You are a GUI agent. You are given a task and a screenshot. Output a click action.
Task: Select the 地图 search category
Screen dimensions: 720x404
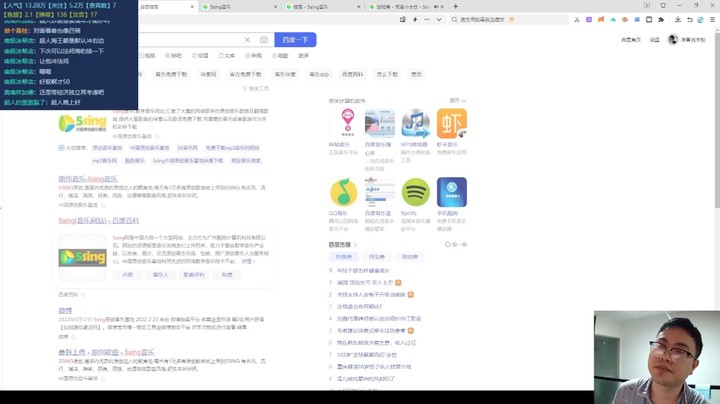pyautogui.click(x=280, y=56)
